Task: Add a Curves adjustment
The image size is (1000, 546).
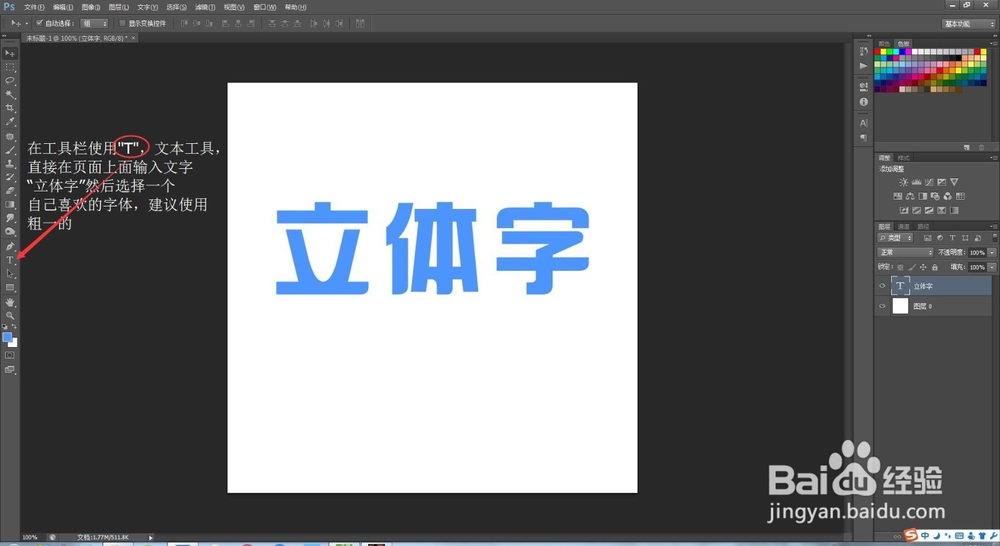Action: (x=929, y=182)
